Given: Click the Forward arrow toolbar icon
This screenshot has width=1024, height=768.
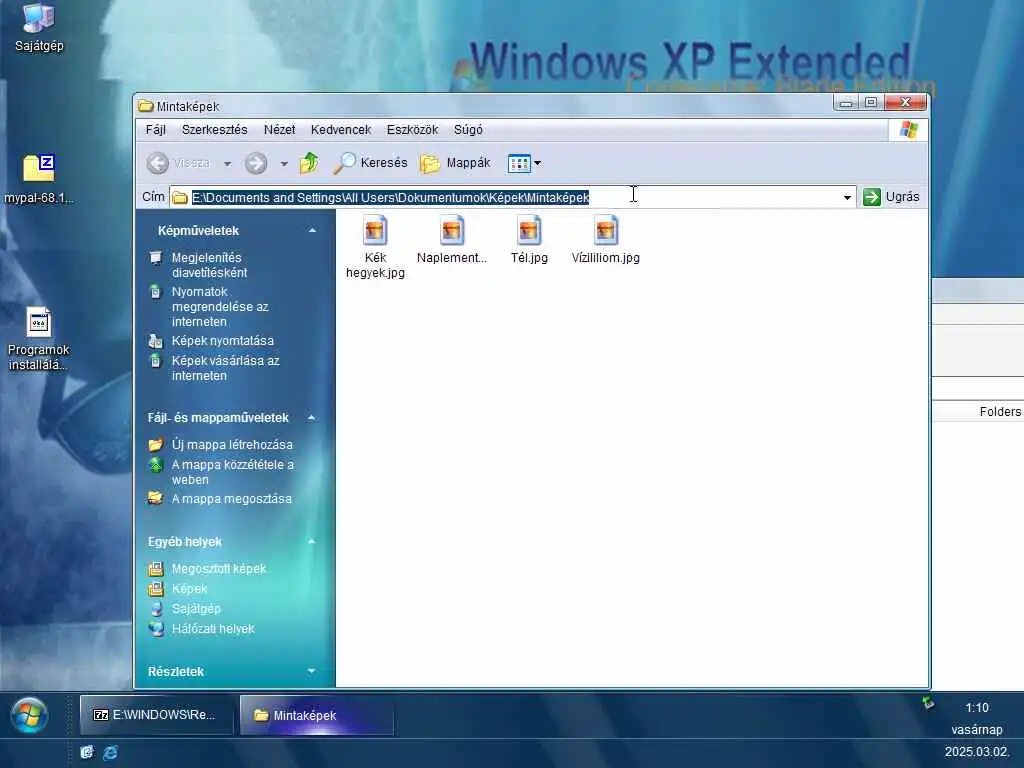Looking at the screenshot, I should pos(256,163).
